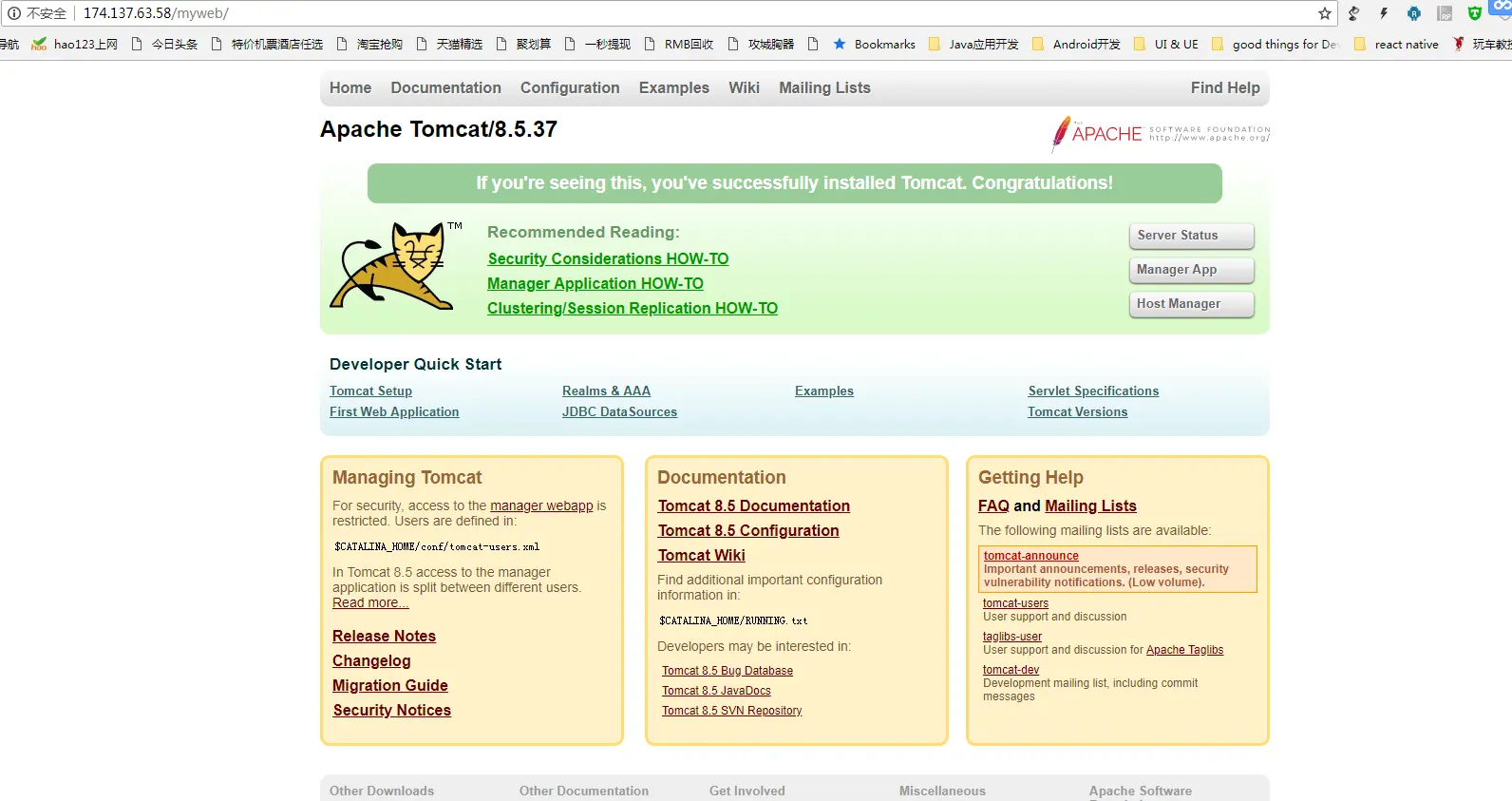Viewport: 1512px width, 801px height.
Task: Open the good things for Dev folder
Action: tap(1275, 44)
